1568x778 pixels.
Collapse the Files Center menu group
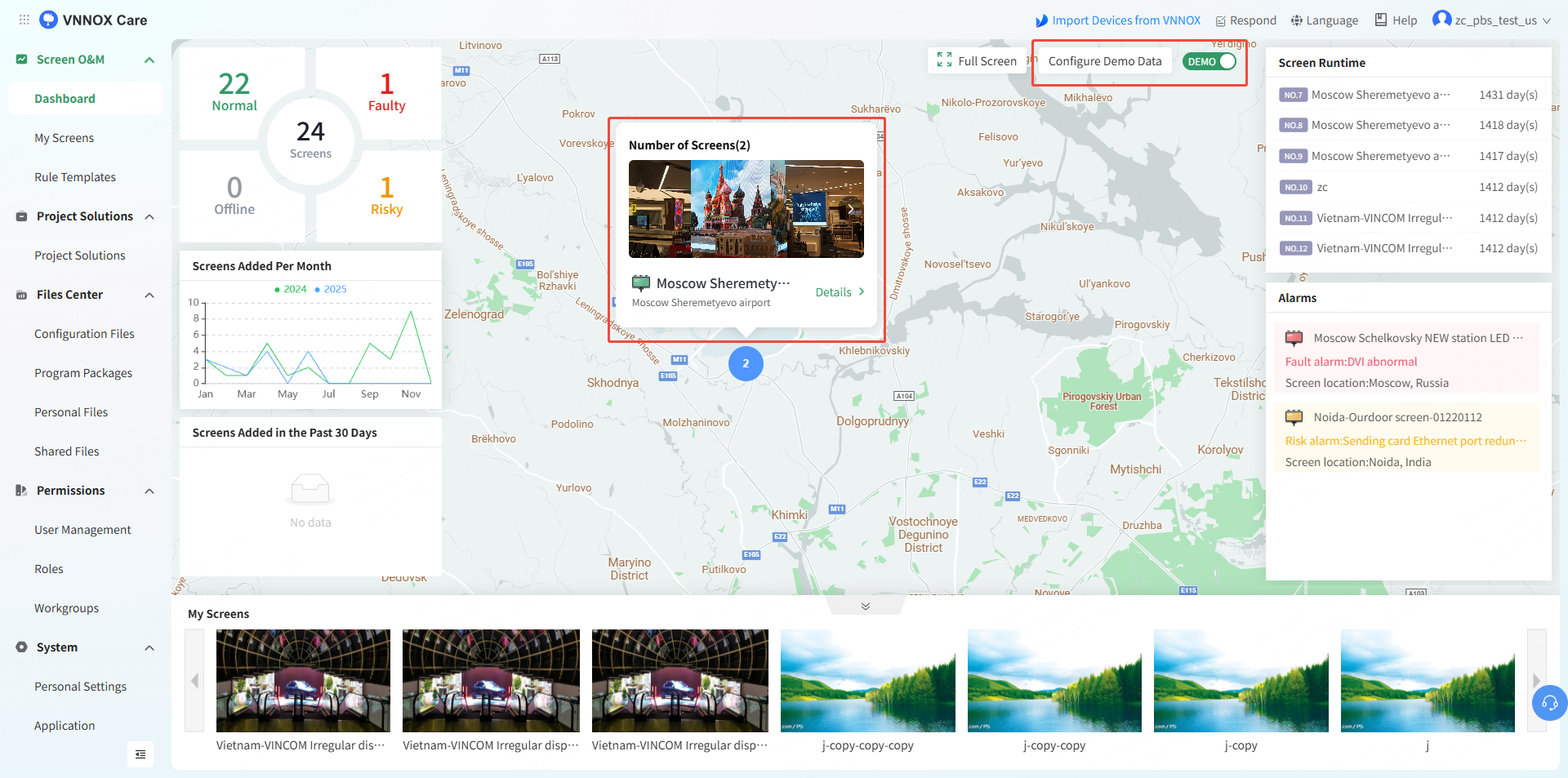(149, 295)
